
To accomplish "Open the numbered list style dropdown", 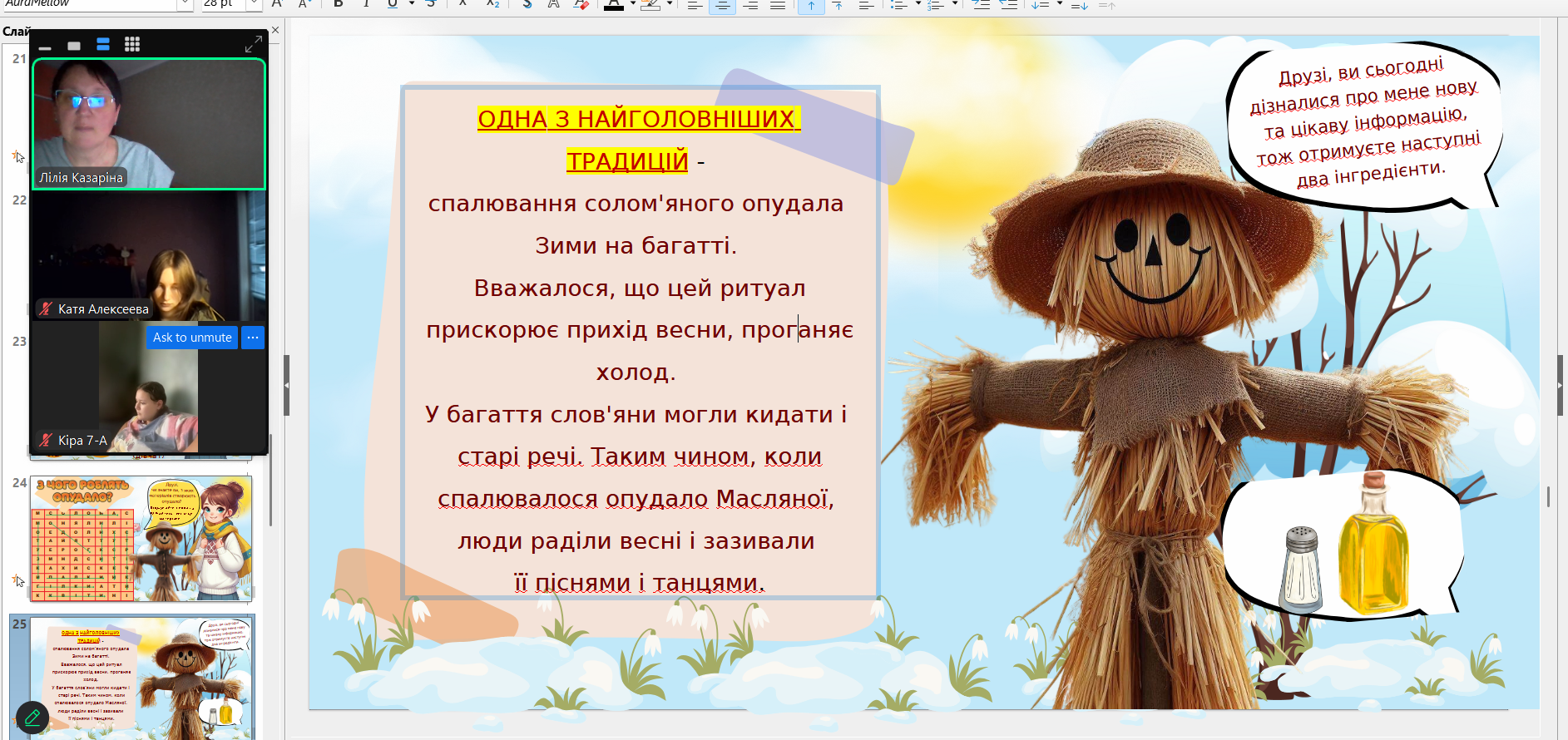I will 955,4.
